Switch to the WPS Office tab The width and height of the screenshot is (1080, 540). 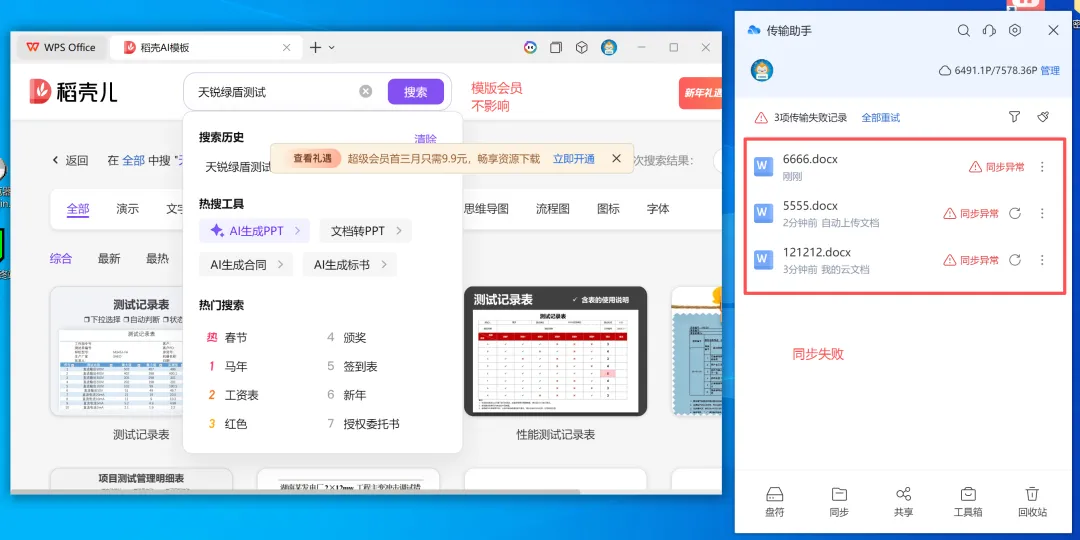click(61, 48)
